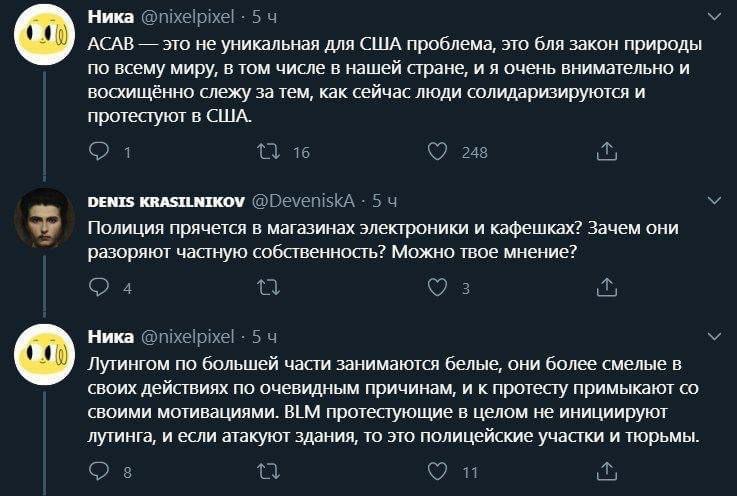Open the @DeveniskA profile handle
The image size is (737, 496).
(x=305, y=200)
